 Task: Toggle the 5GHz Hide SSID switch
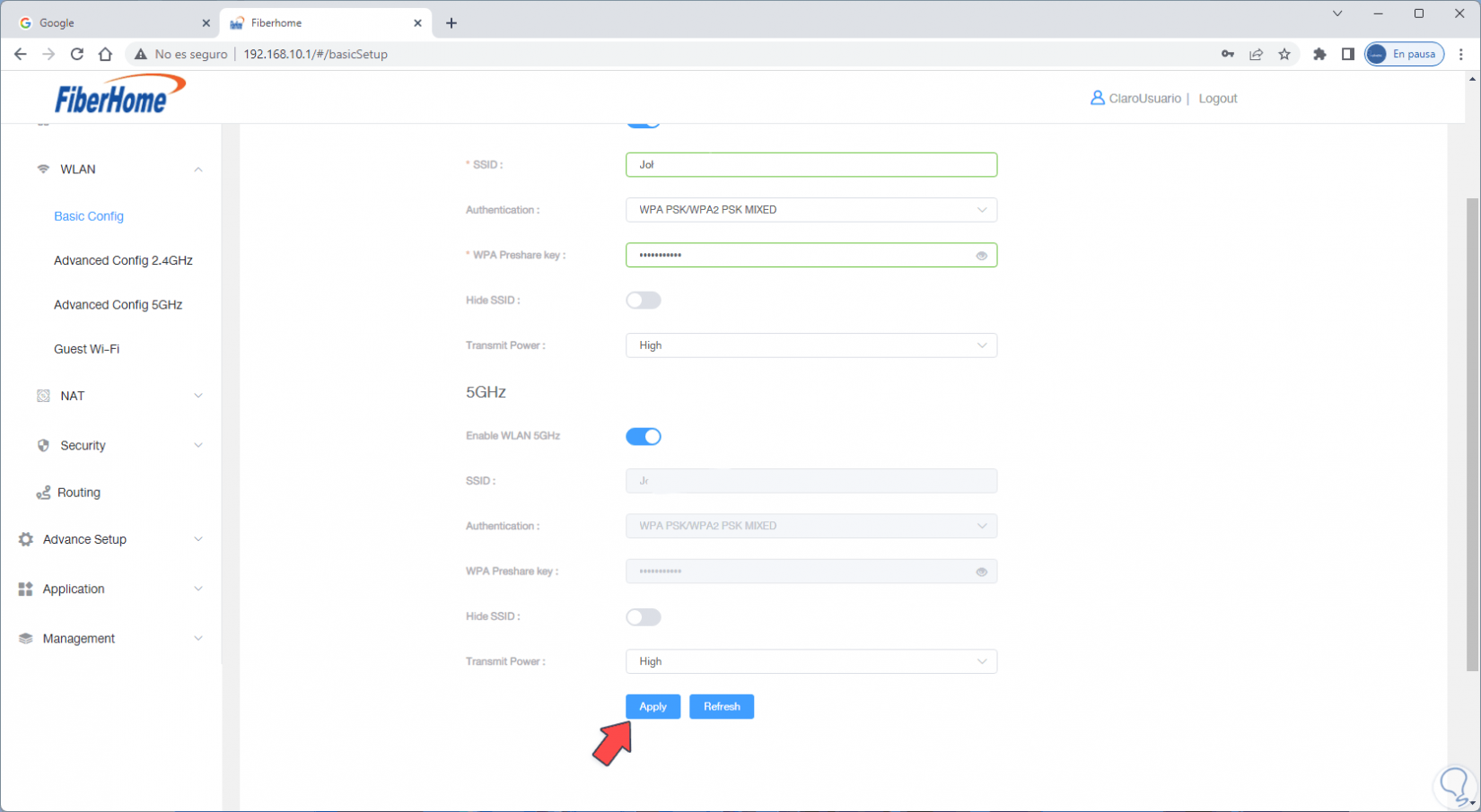click(x=643, y=617)
